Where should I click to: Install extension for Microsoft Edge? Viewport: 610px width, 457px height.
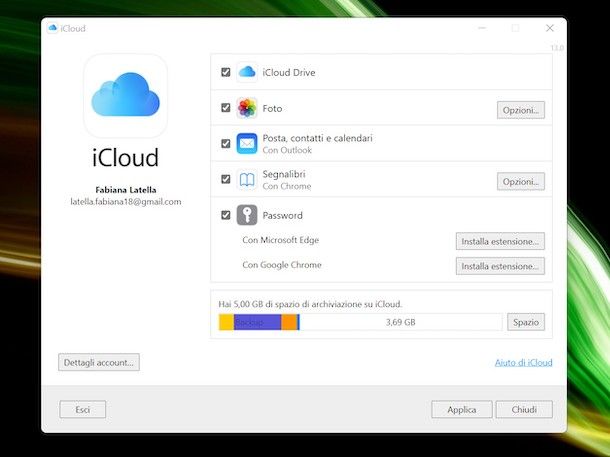tap(500, 241)
